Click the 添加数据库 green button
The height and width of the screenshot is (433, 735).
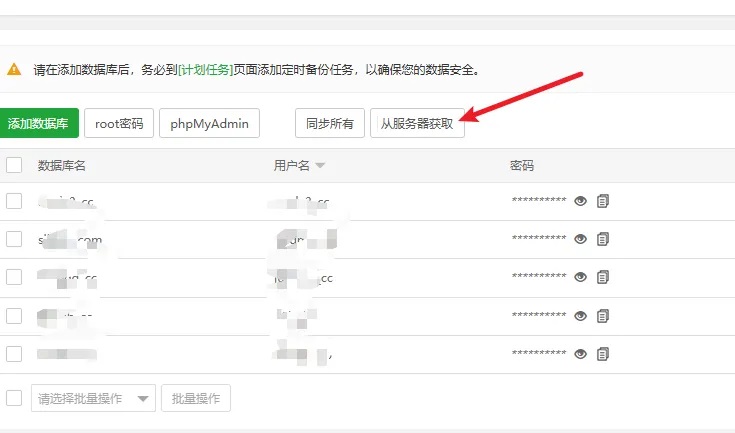tap(38, 124)
